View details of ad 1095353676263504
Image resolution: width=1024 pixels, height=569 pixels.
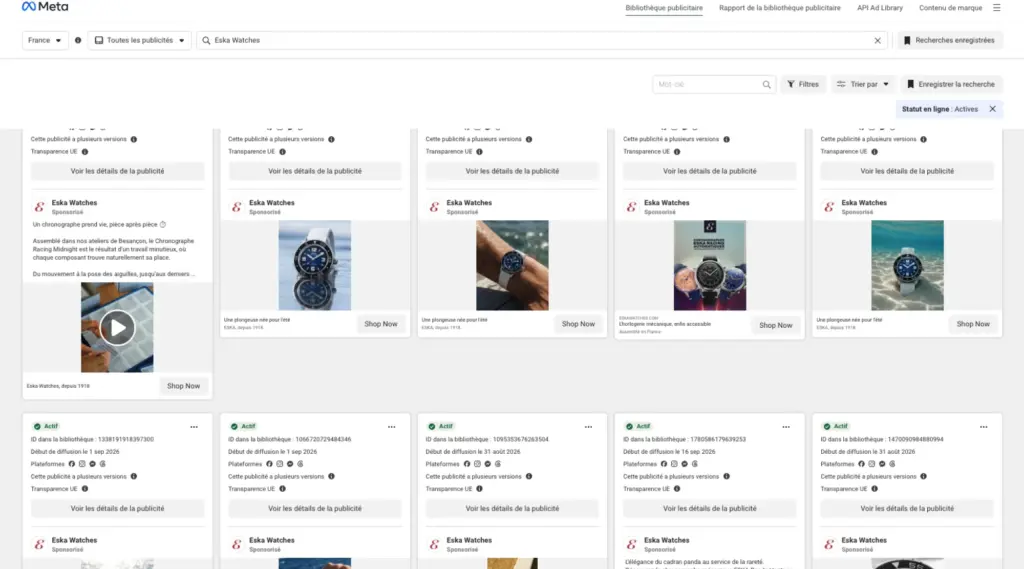pyautogui.click(x=512, y=508)
